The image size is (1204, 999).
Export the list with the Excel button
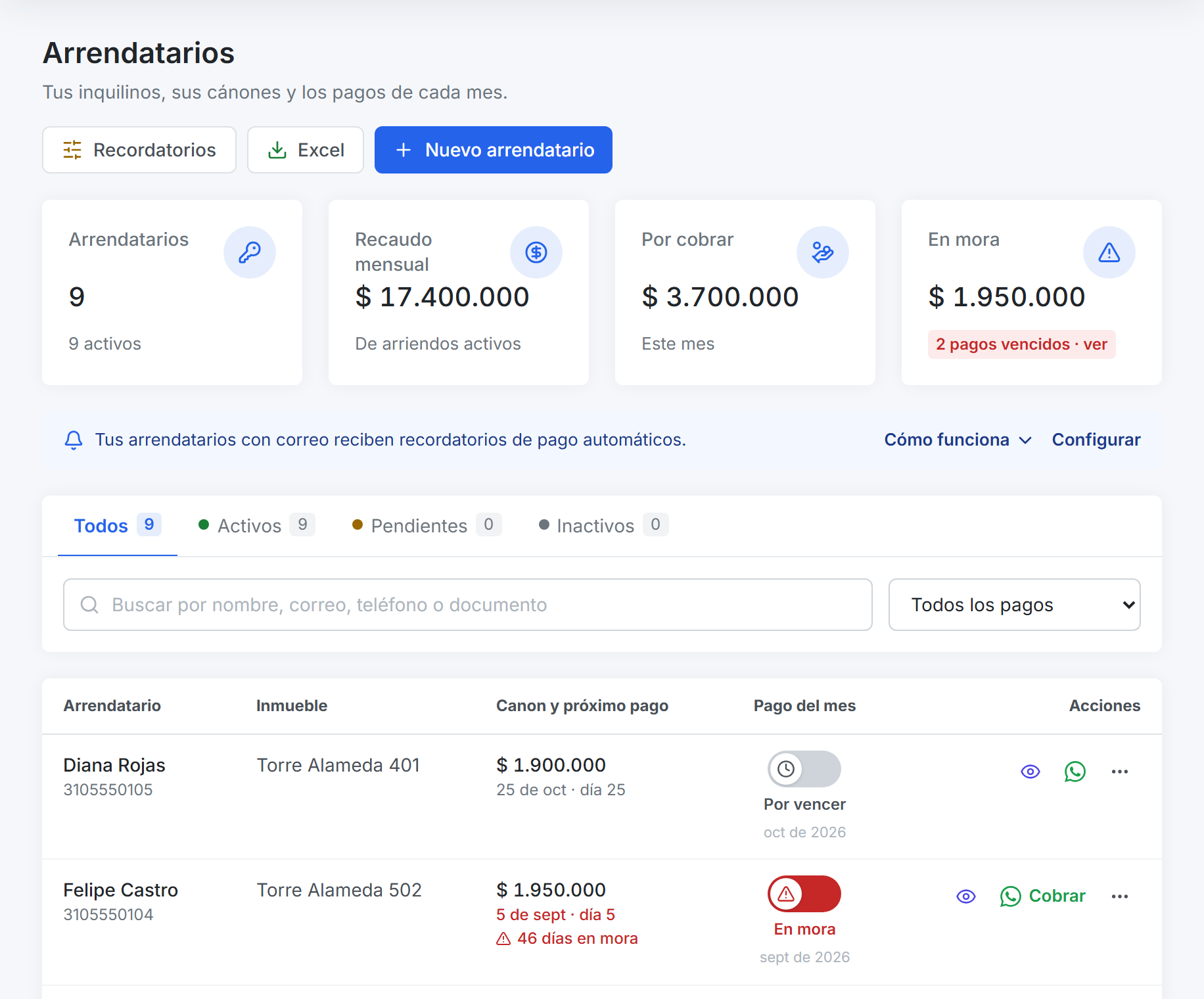point(306,150)
